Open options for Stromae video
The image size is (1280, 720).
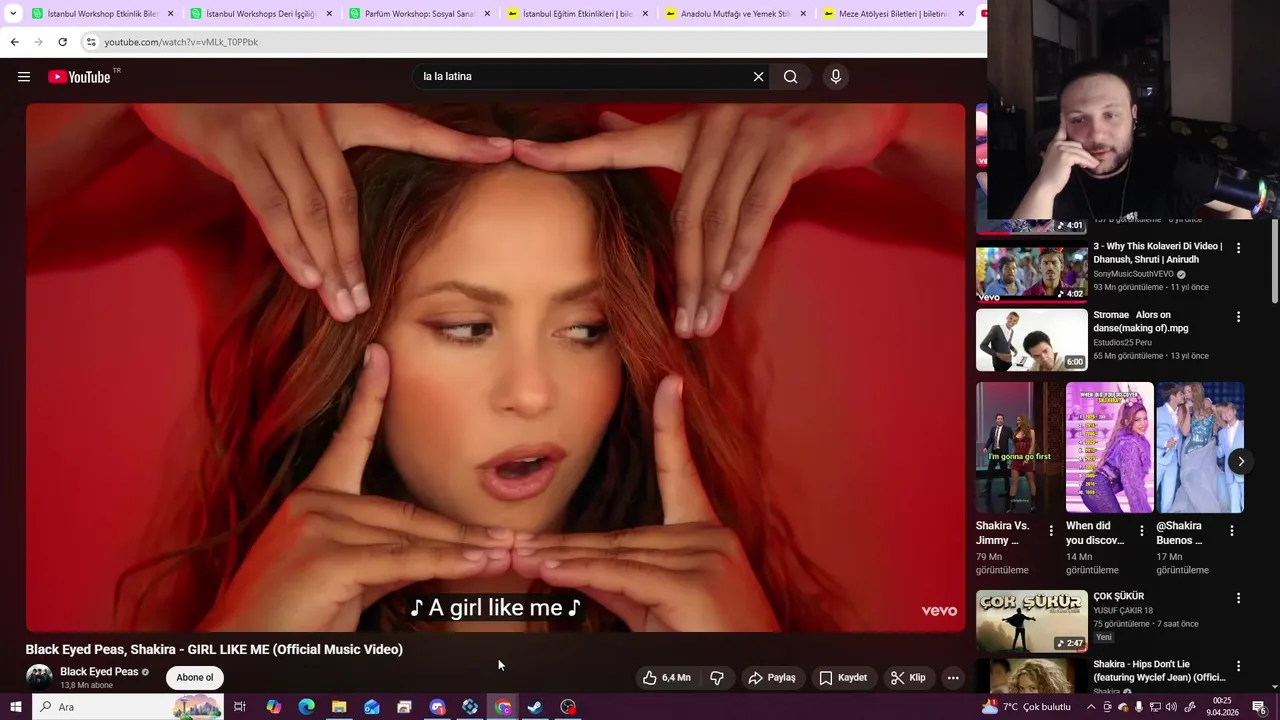(x=1238, y=317)
